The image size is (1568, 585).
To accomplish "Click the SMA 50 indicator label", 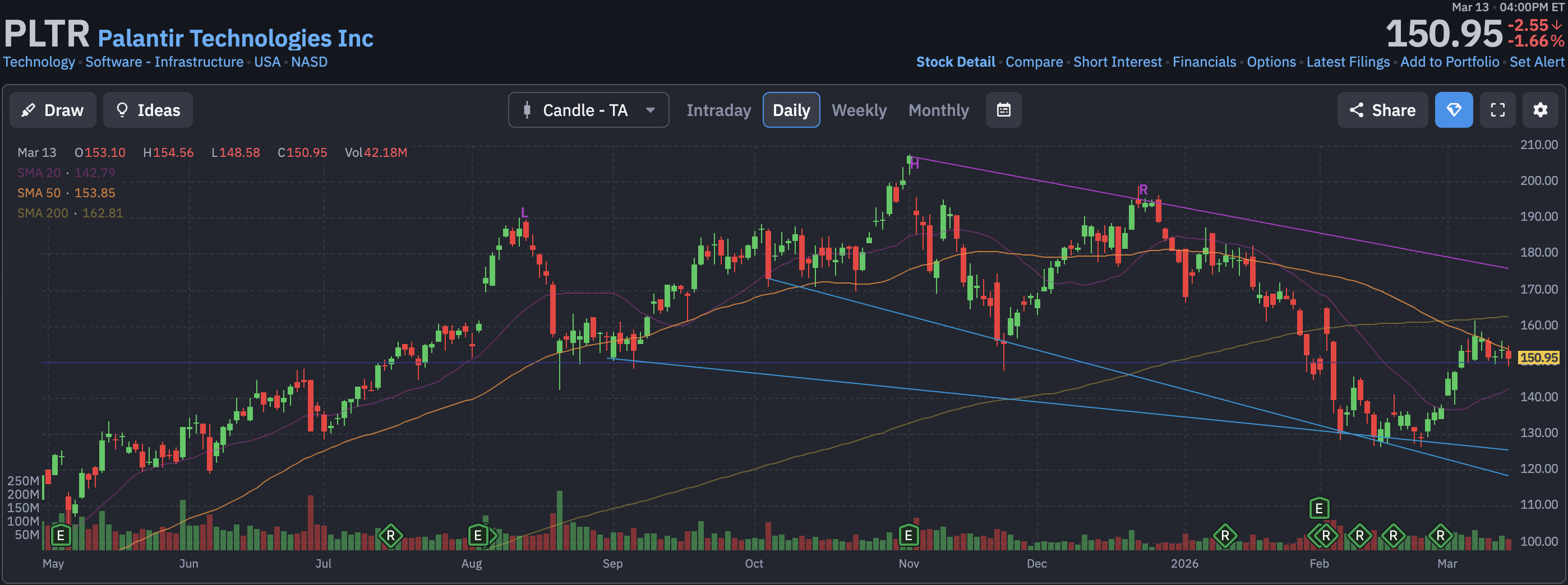I will click(x=39, y=193).
